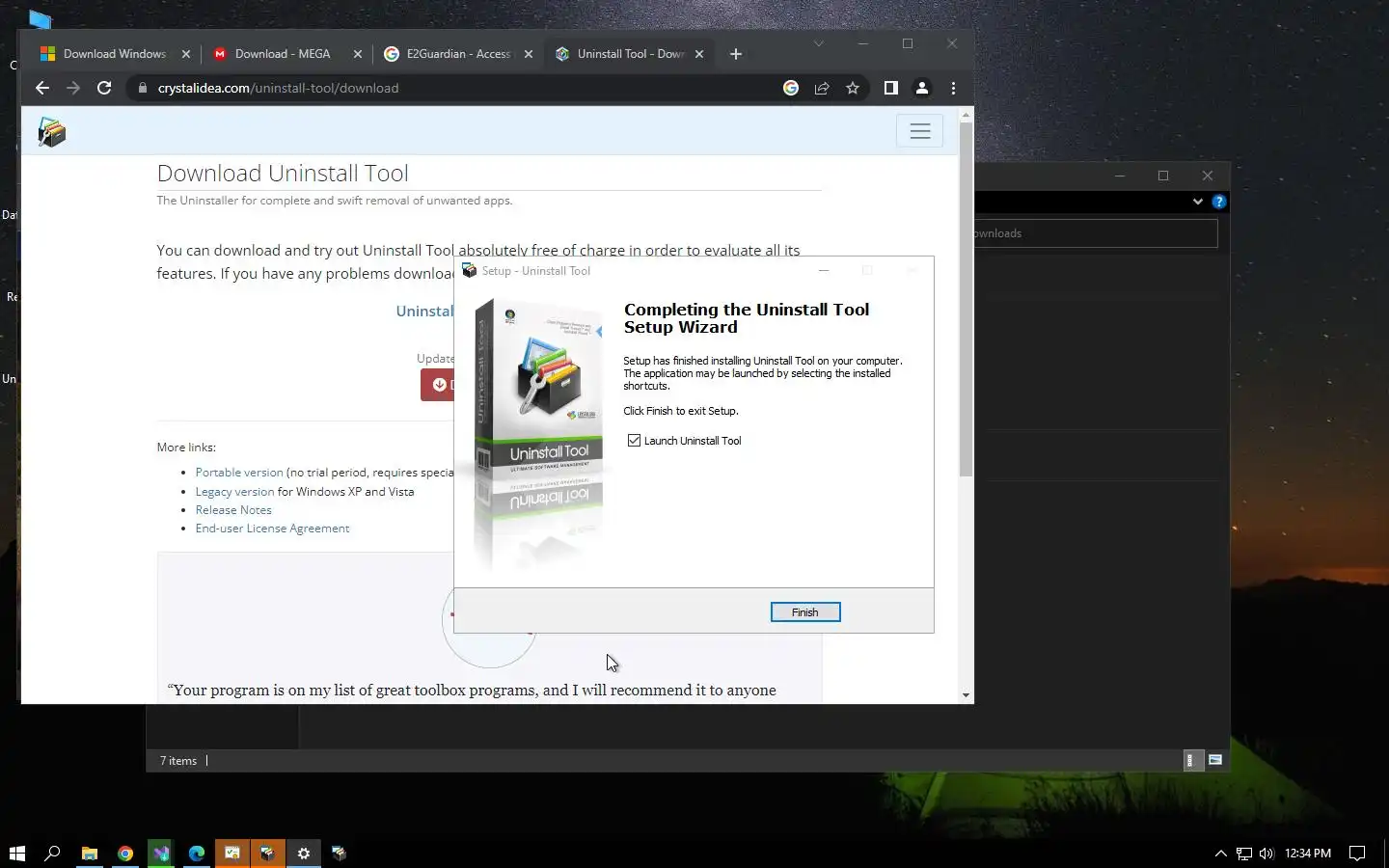Open the Chrome three-dot menu

point(953,88)
